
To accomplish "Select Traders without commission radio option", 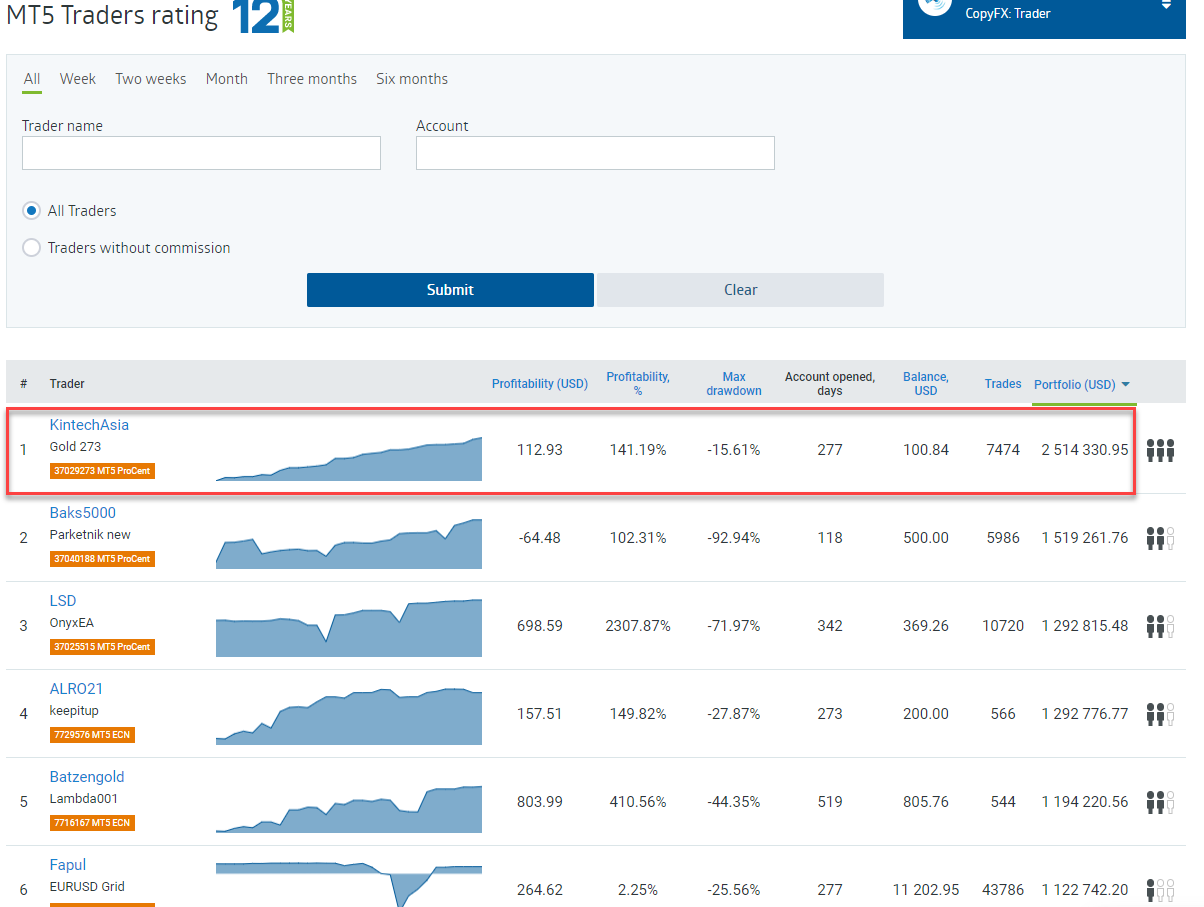I will point(32,248).
